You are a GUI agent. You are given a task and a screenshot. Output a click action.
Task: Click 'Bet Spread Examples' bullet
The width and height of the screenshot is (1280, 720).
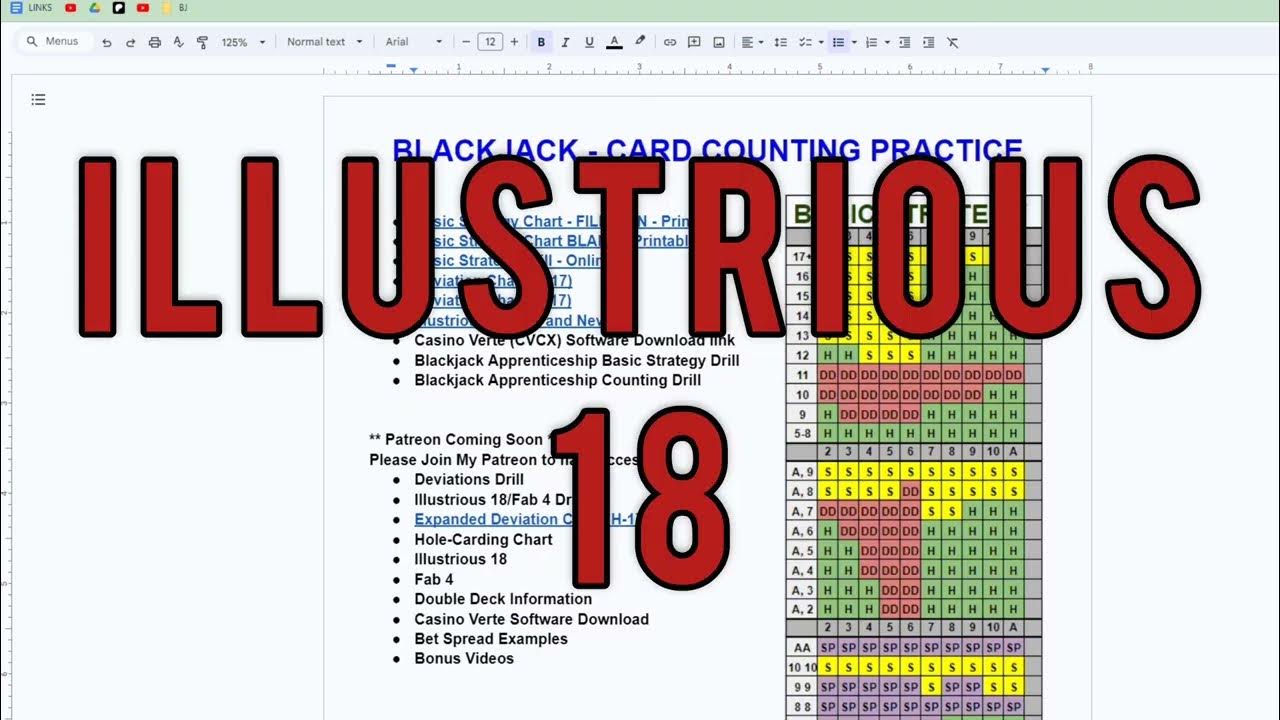pos(491,639)
